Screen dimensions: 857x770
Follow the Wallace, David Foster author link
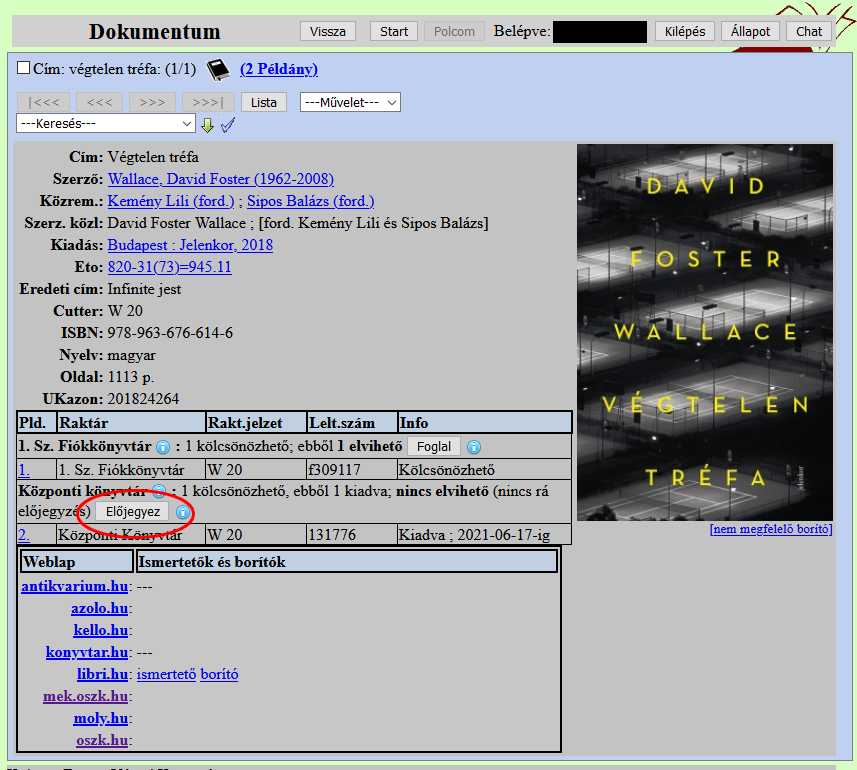(220, 179)
